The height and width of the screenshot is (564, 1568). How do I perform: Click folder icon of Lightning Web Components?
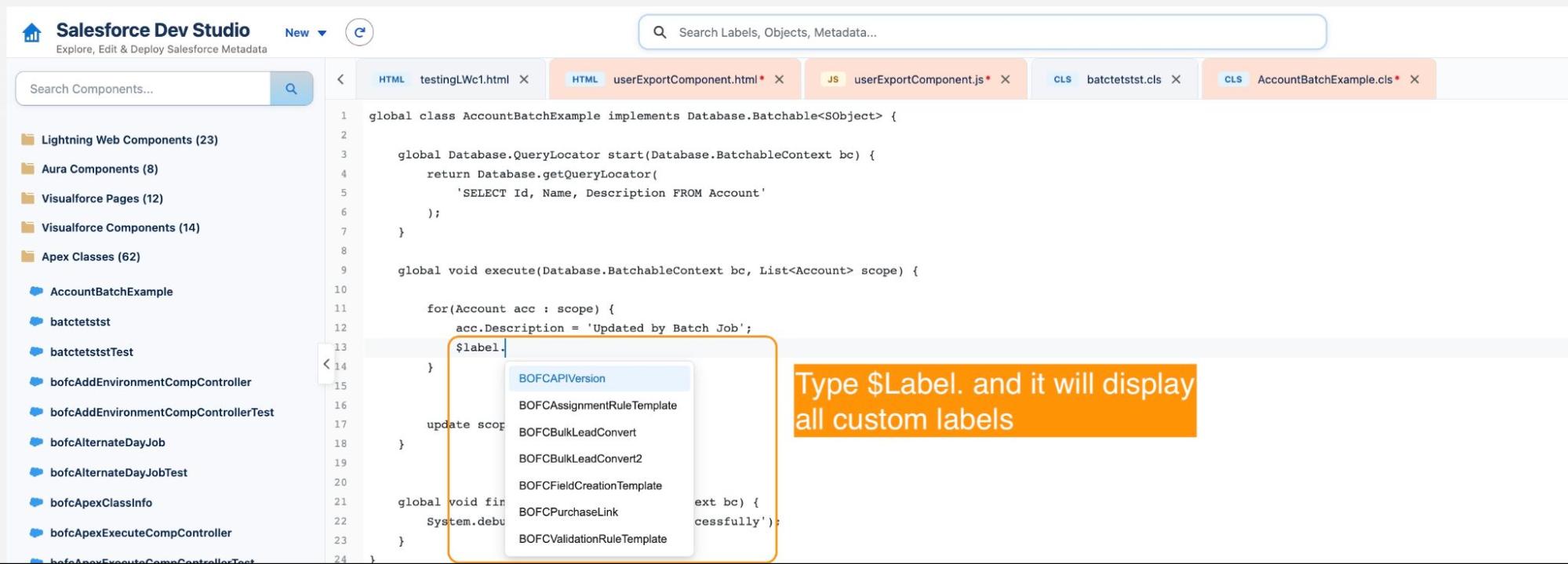28,140
